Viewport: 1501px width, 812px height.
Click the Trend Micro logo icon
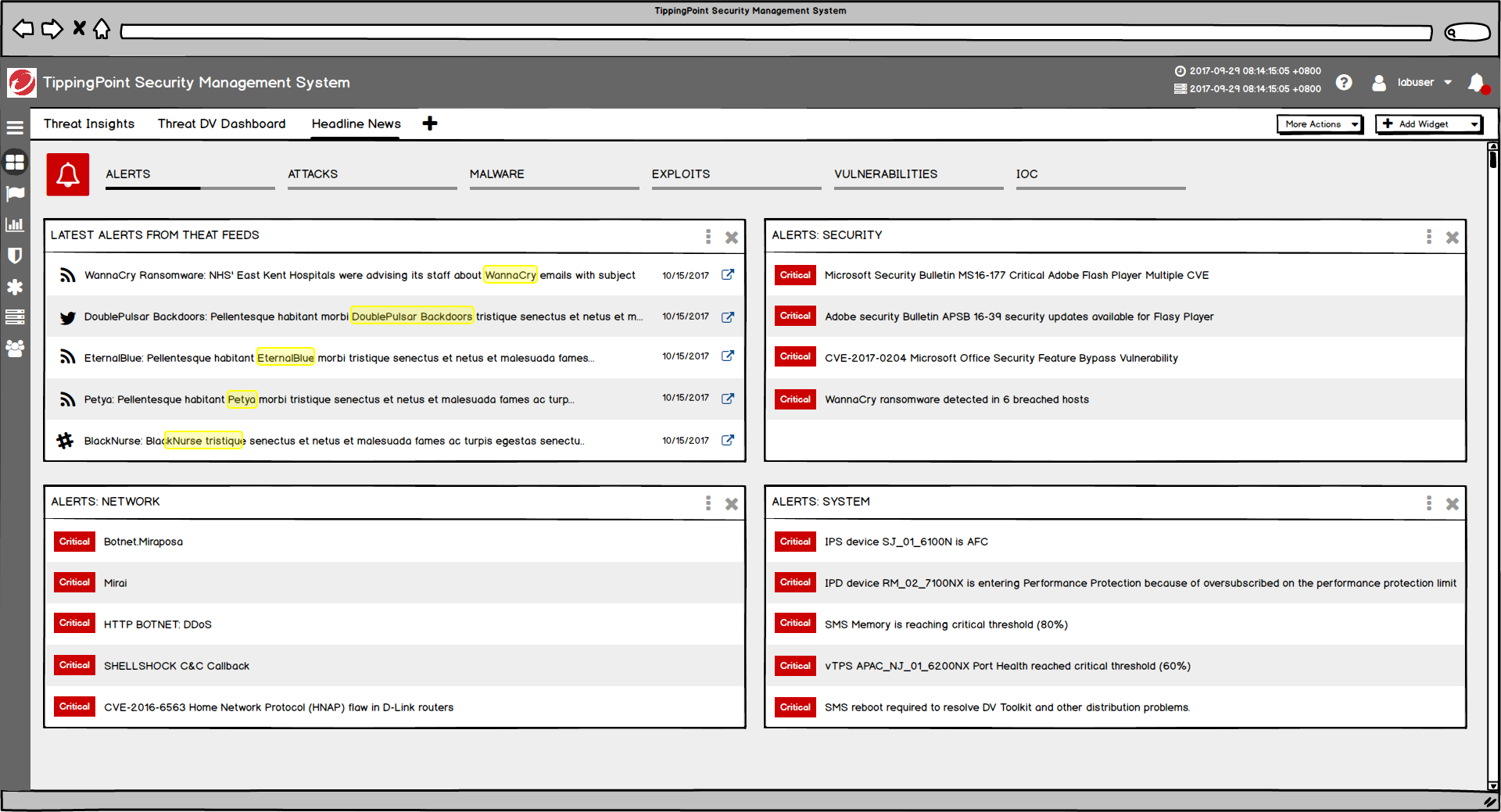coord(22,82)
